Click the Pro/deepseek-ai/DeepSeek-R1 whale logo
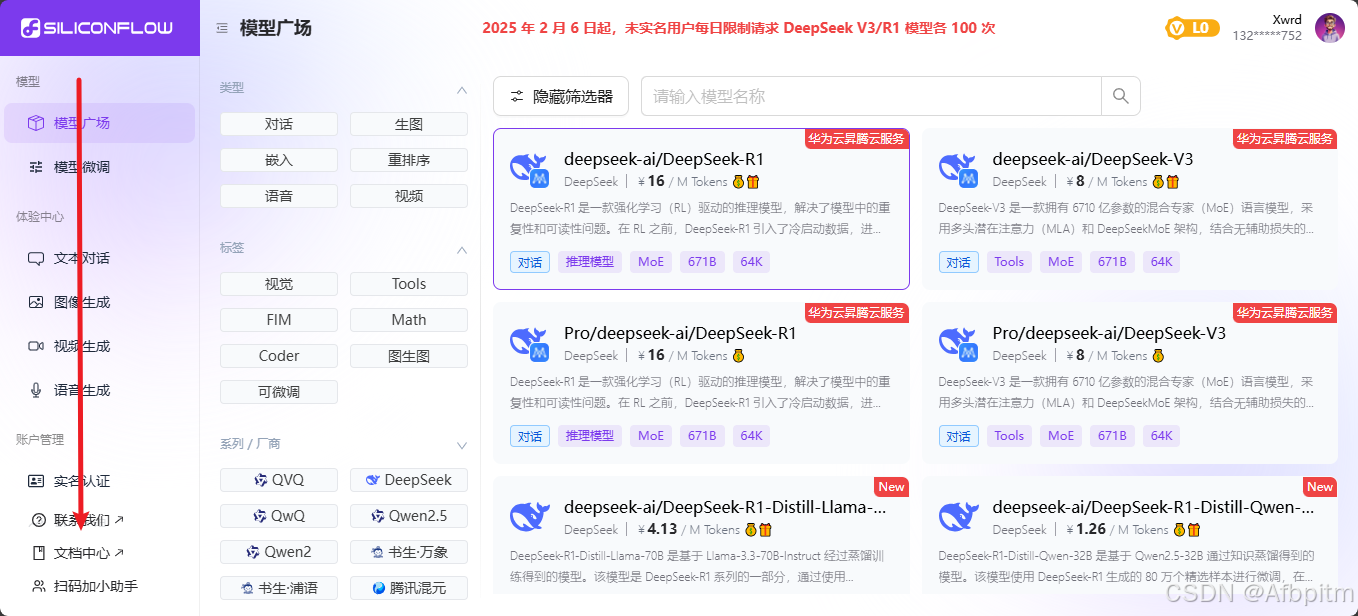Screen dimensions: 1358x616 (x=530, y=343)
